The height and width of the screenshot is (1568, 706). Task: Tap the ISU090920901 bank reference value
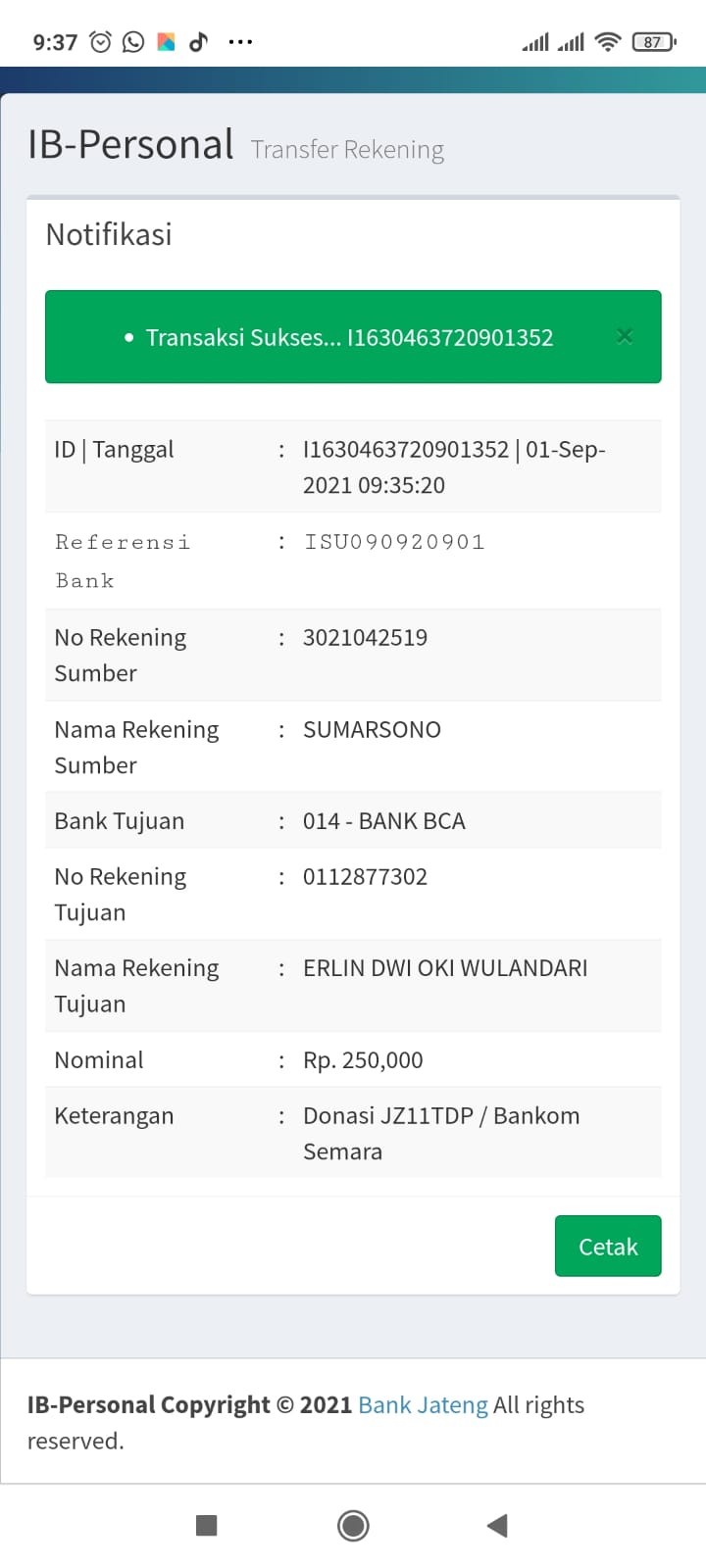(x=394, y=542)
